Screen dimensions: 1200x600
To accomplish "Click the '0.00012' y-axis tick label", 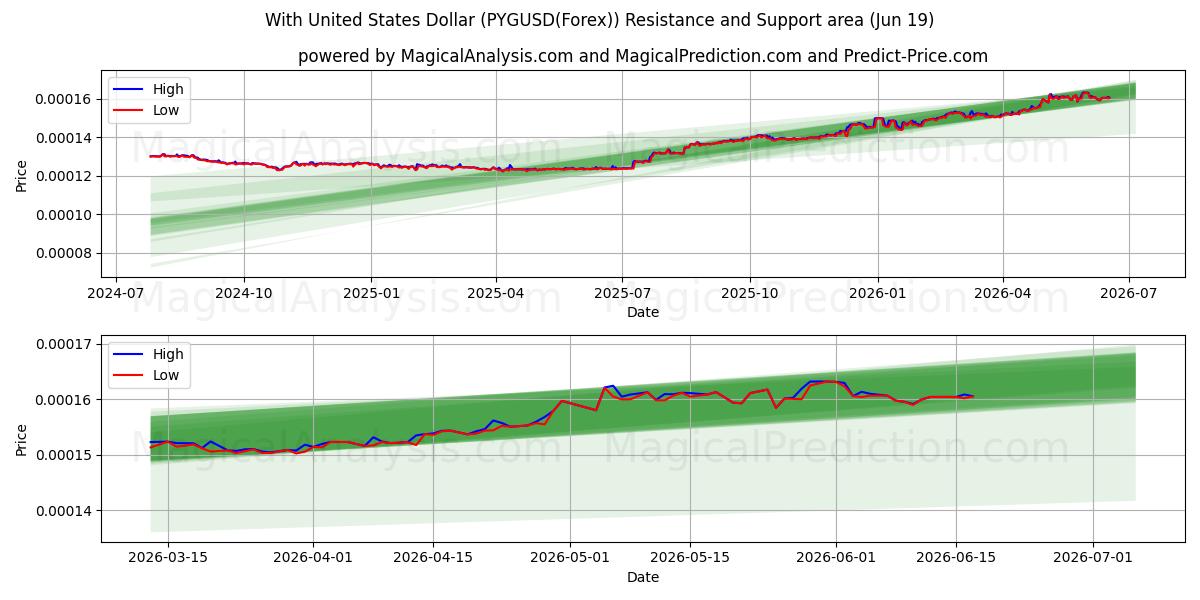I will [x=64, y=176].
